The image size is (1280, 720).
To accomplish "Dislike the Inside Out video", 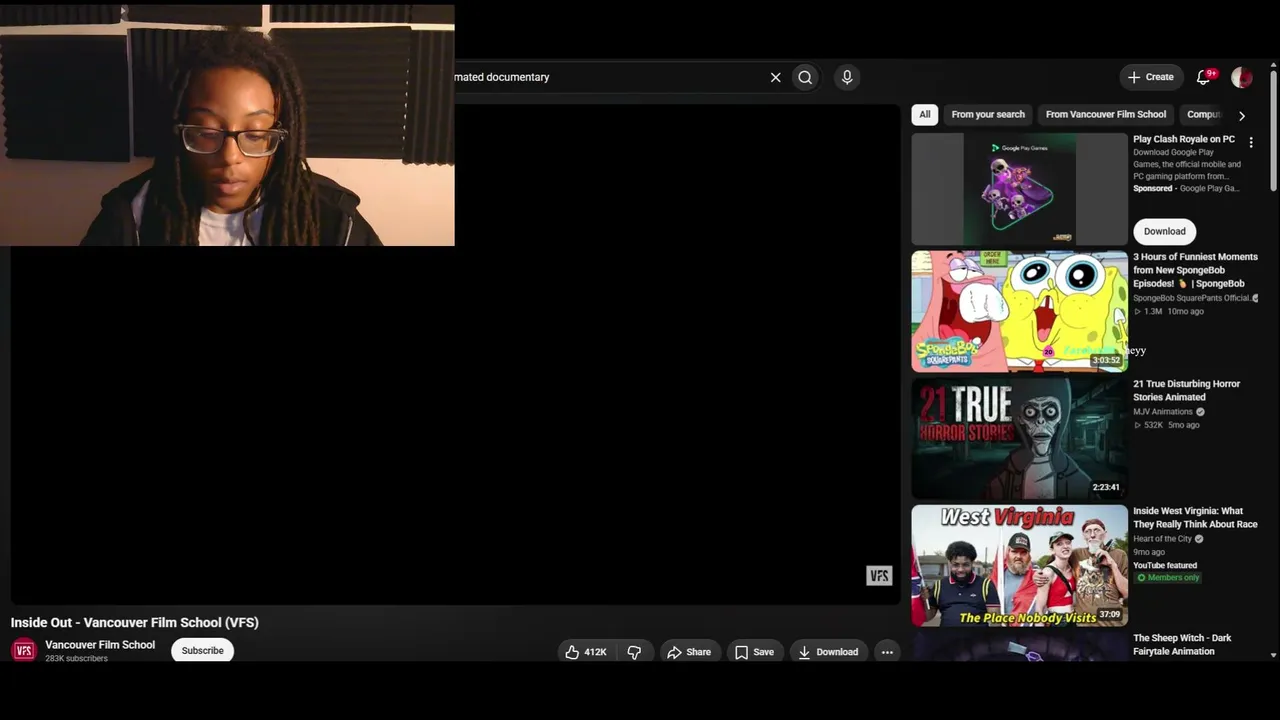I will pyautogui.click(x=634, y=652).
